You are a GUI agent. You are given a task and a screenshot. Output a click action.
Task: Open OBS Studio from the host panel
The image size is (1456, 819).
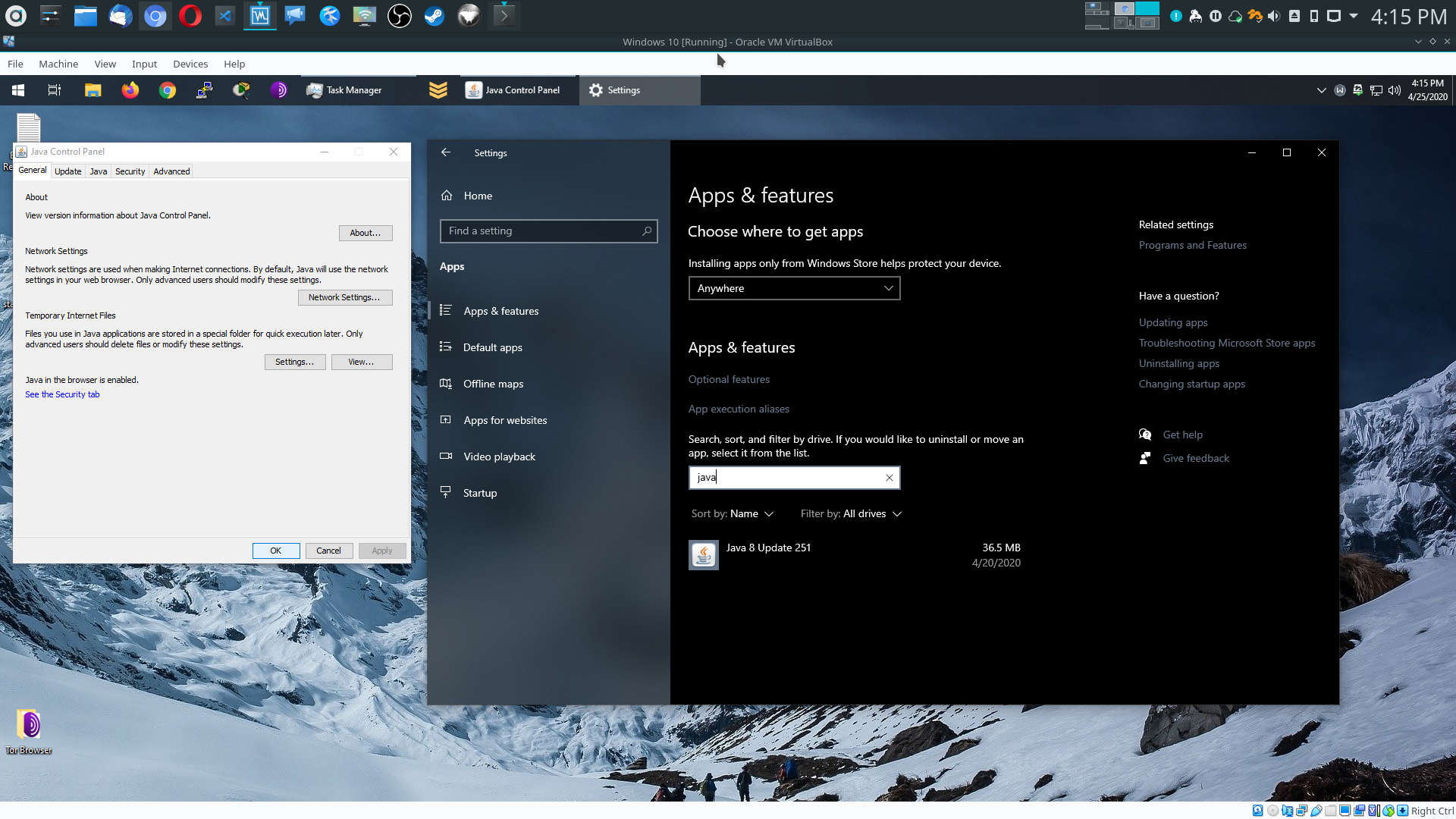tap(400, 16)
